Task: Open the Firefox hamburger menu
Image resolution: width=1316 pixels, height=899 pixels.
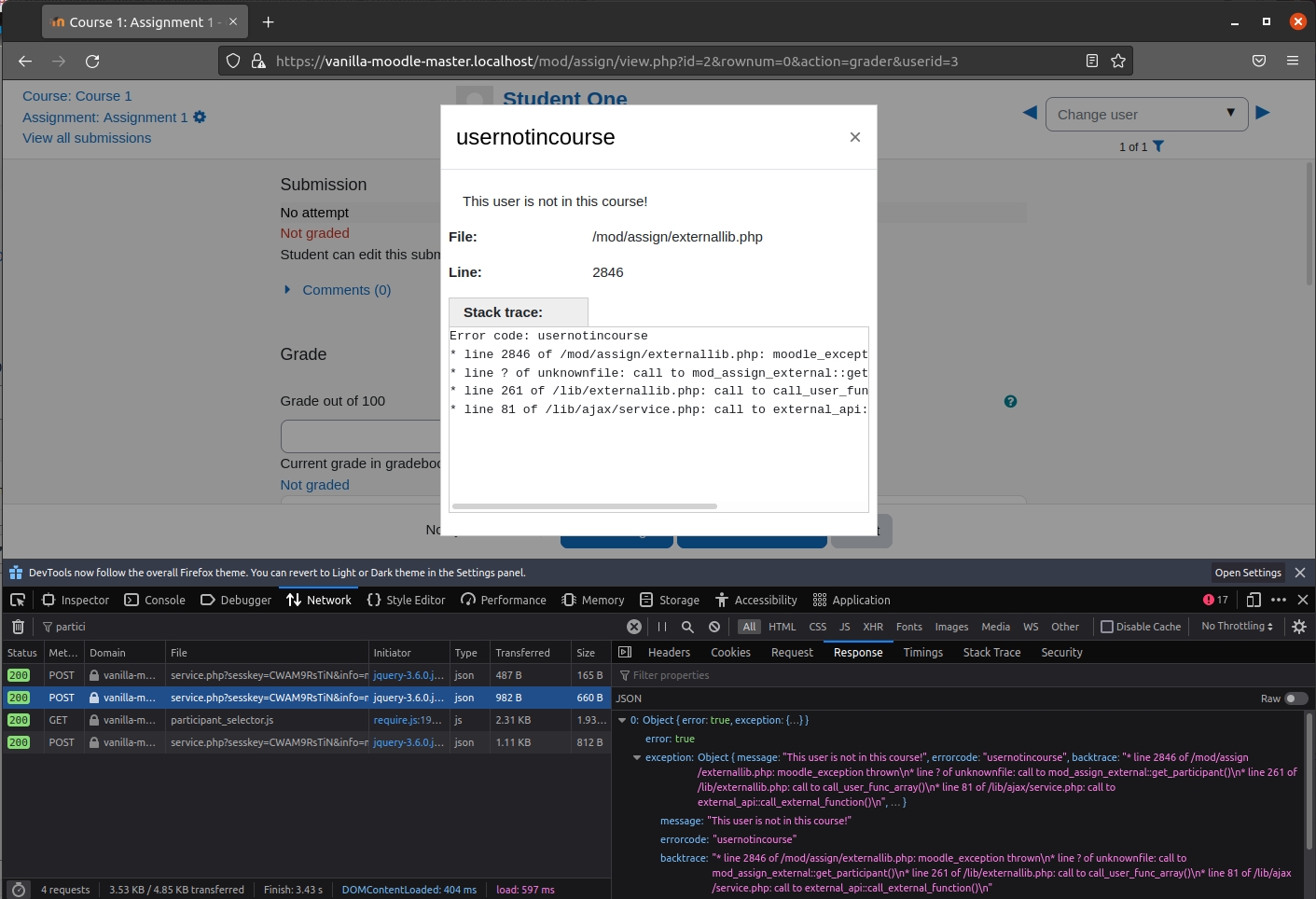Action: click(1293, 61)
